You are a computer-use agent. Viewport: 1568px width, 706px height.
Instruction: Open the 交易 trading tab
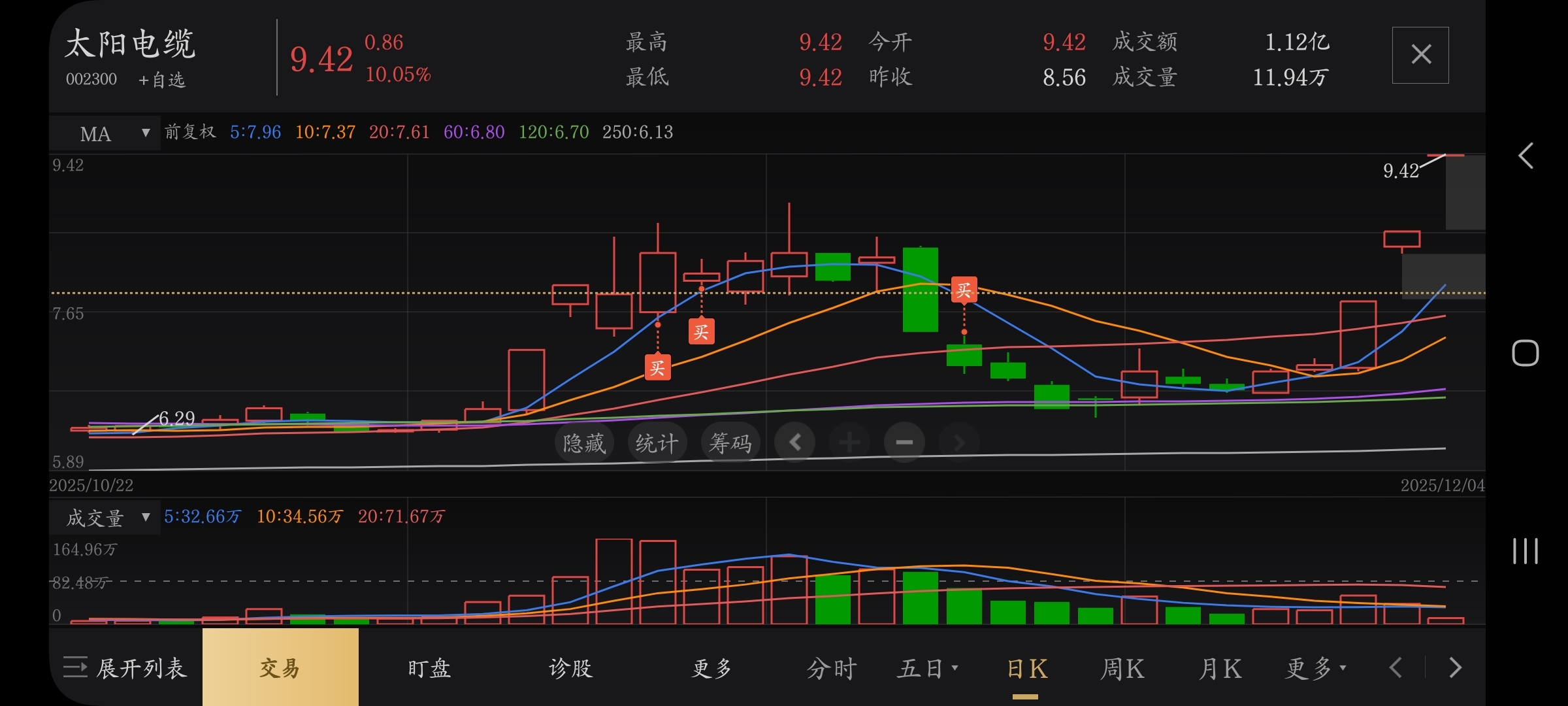280,668
